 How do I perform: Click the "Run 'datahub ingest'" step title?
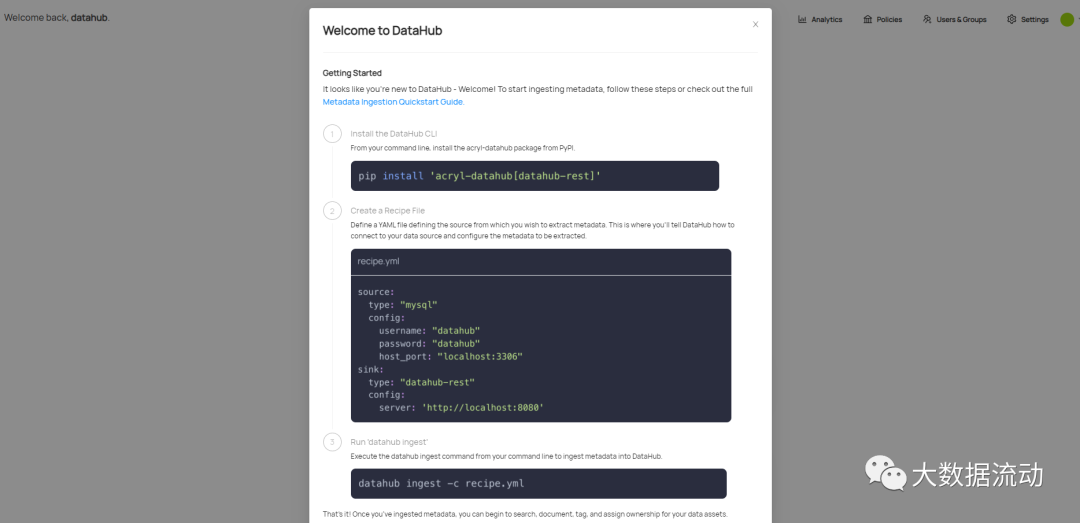389,441
